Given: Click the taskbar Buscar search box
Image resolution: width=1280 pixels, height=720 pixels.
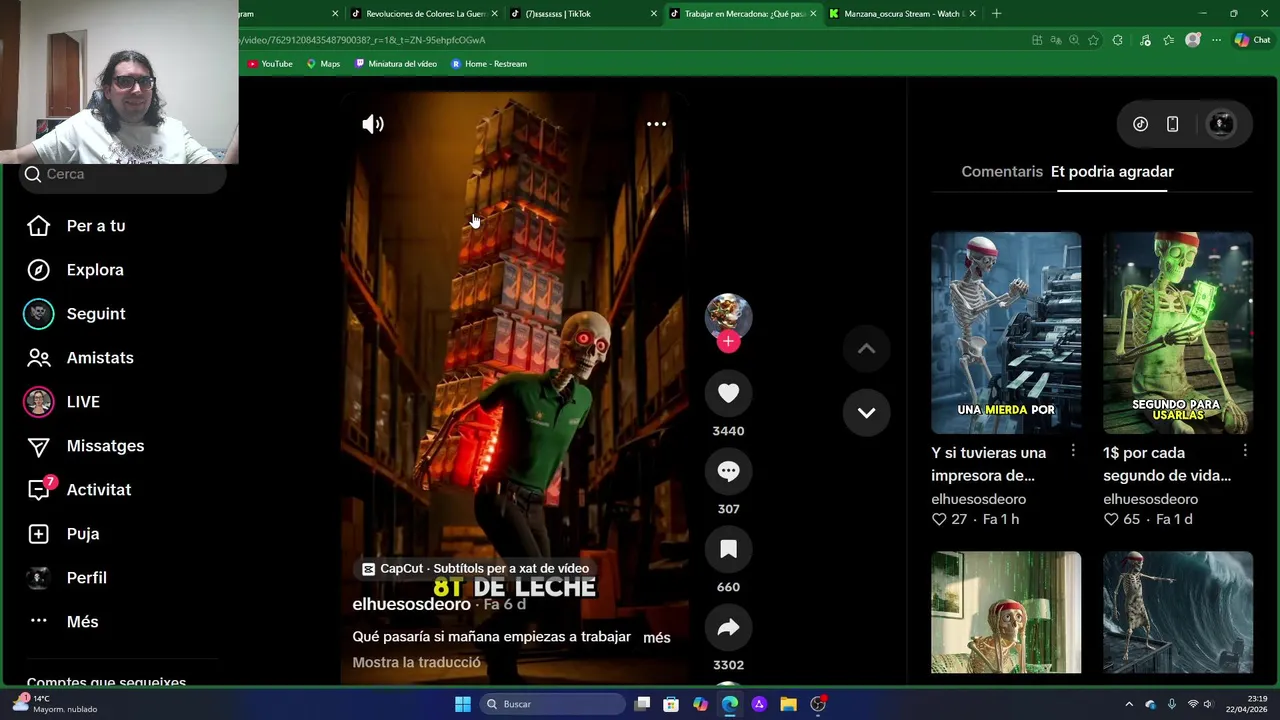Looking at the screenshot, I should [x=552, y=704].
